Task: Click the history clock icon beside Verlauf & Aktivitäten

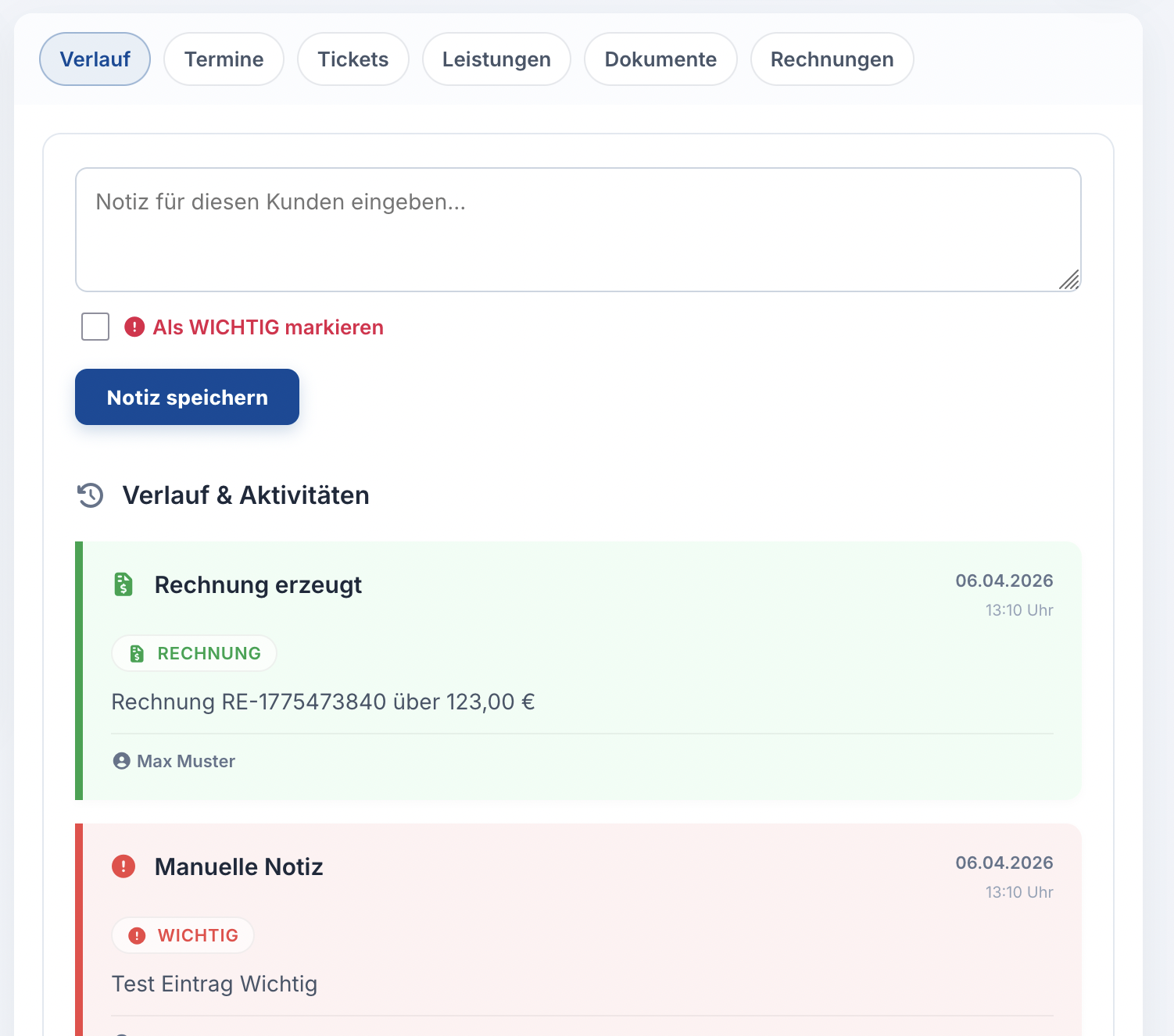Action: pyautogui.click(x=91, y=495)
